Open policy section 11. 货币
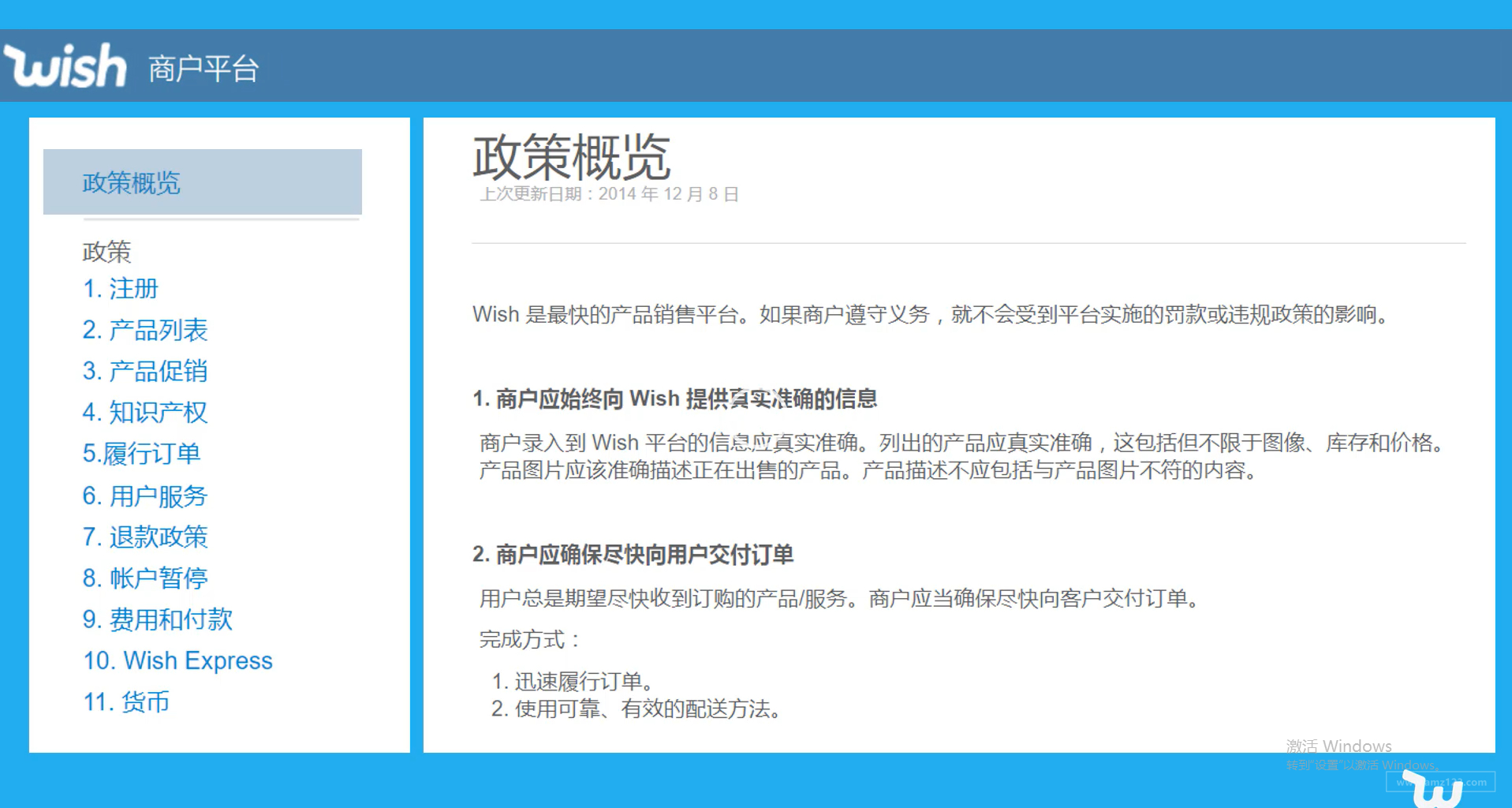Image resolution: width=1512 pixels, height=808 pixels. pyautogui.click(x=126, y=701)
